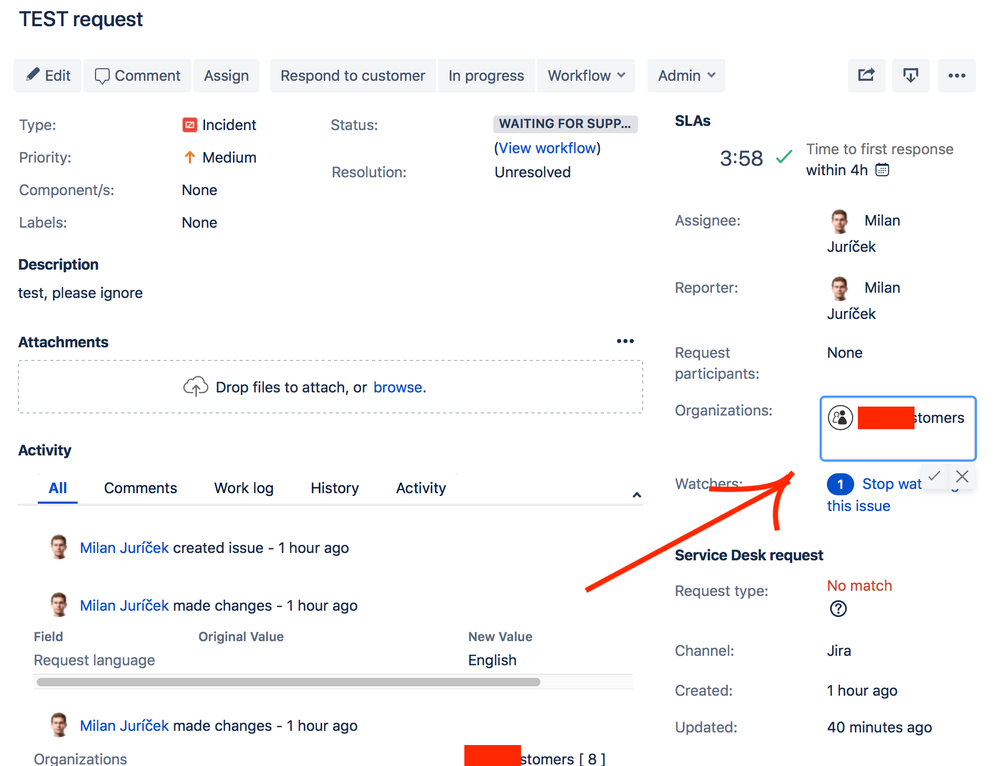Click the watchers count badge
Screen dimensions: 999x766
[840, 484]
